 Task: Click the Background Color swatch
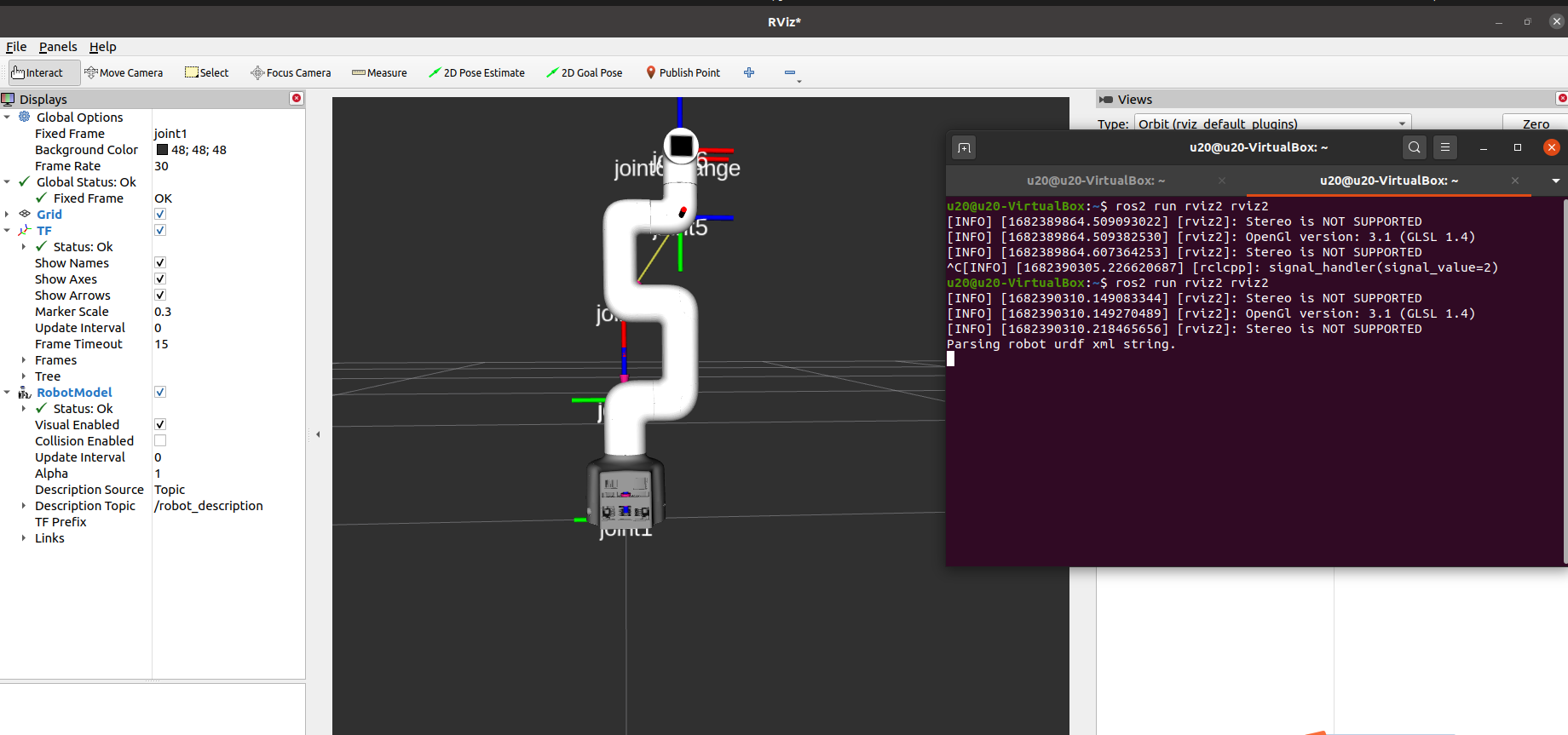pyautogui.click(x=162, y=150)
